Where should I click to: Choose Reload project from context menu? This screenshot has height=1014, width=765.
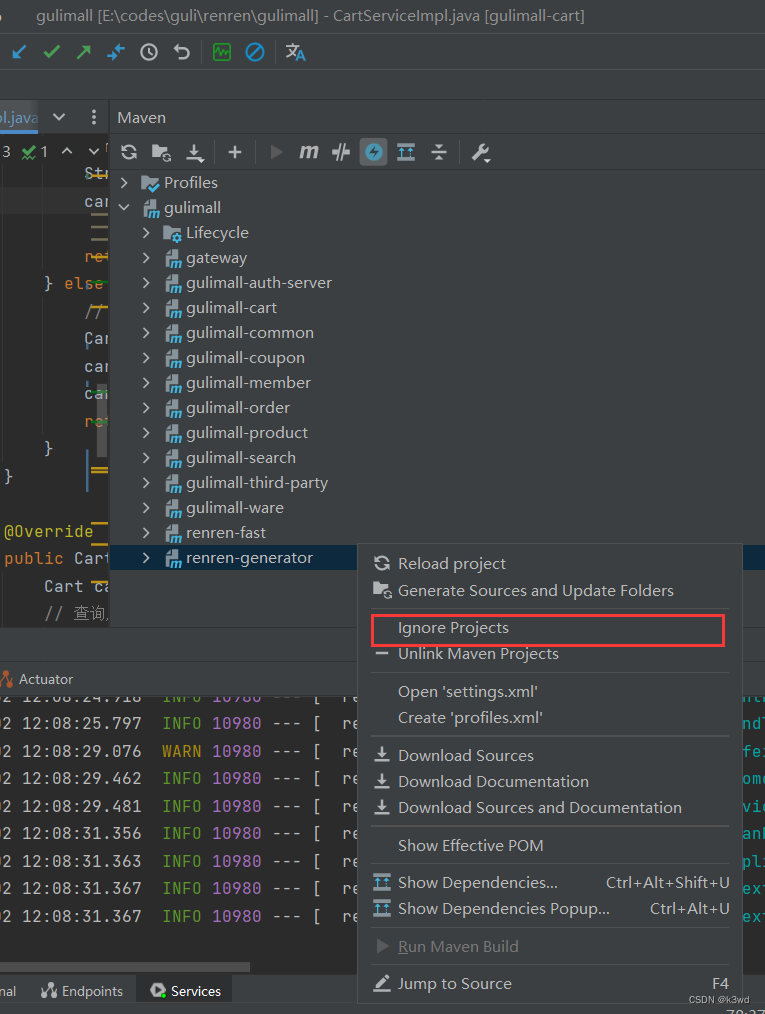coord(550,564)
